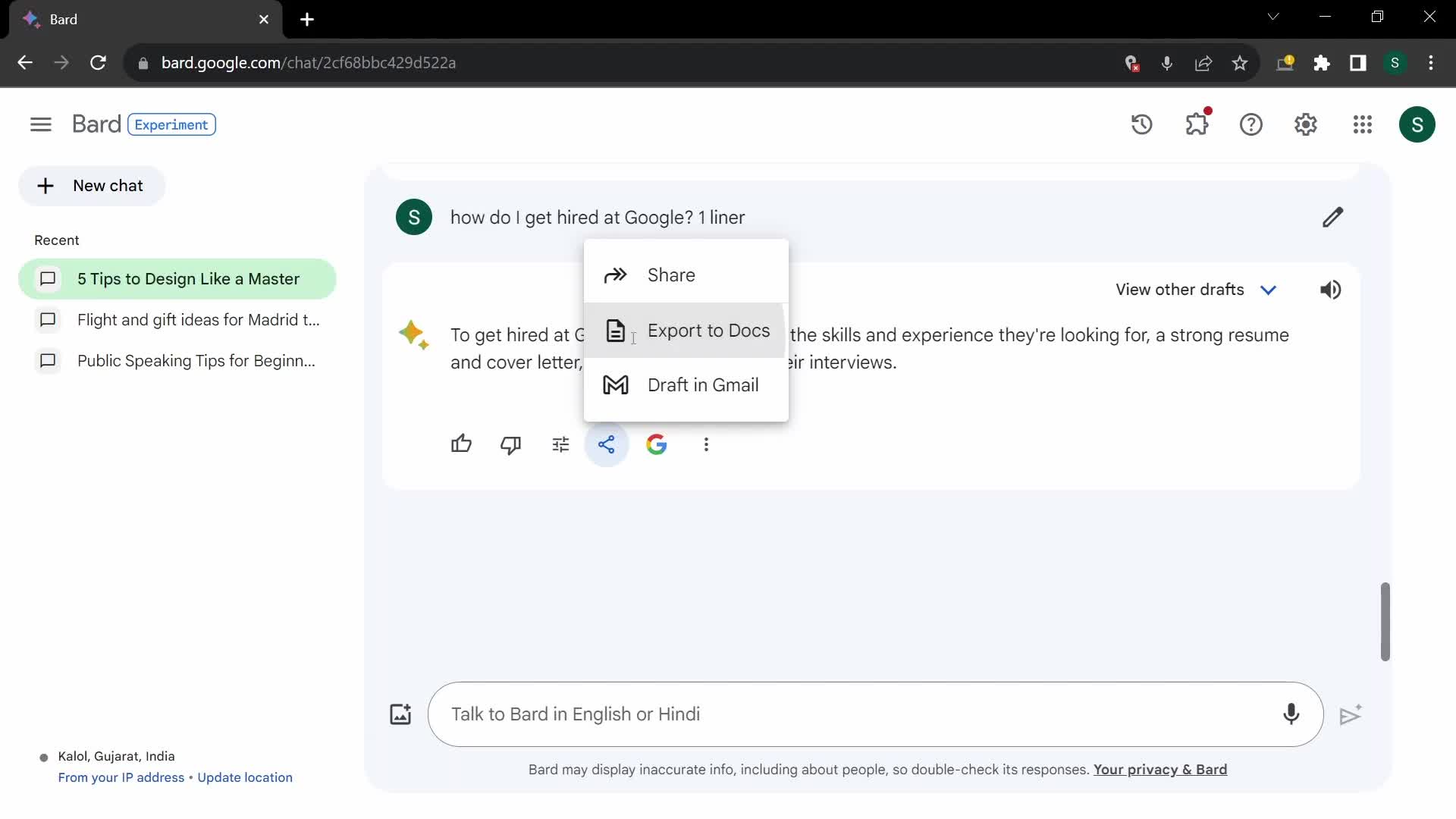The image size is (1456, 819).
Task: Click voice search microphone in address bar
Action: tap(1167, 63)
